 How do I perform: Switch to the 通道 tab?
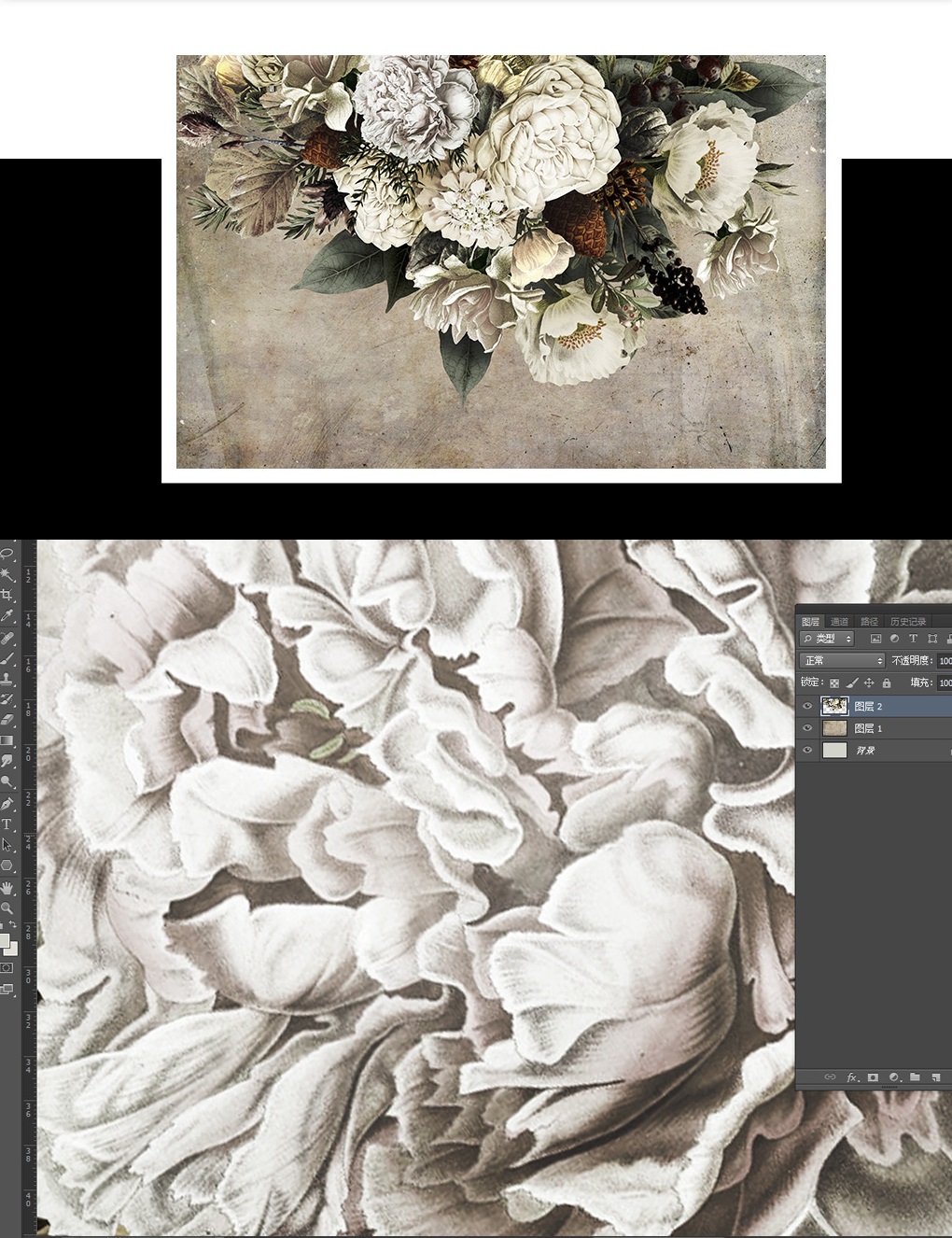pos(840,622)
